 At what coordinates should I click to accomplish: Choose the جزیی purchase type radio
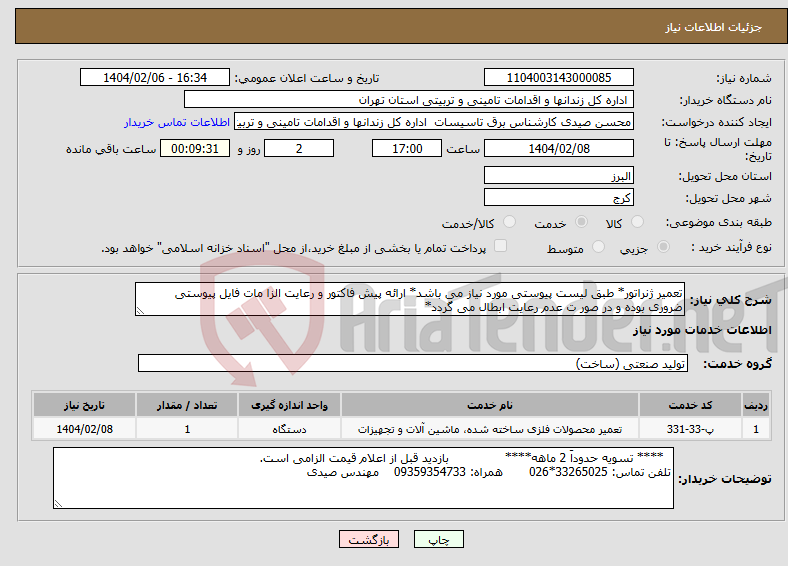click(x=663, y=246)
